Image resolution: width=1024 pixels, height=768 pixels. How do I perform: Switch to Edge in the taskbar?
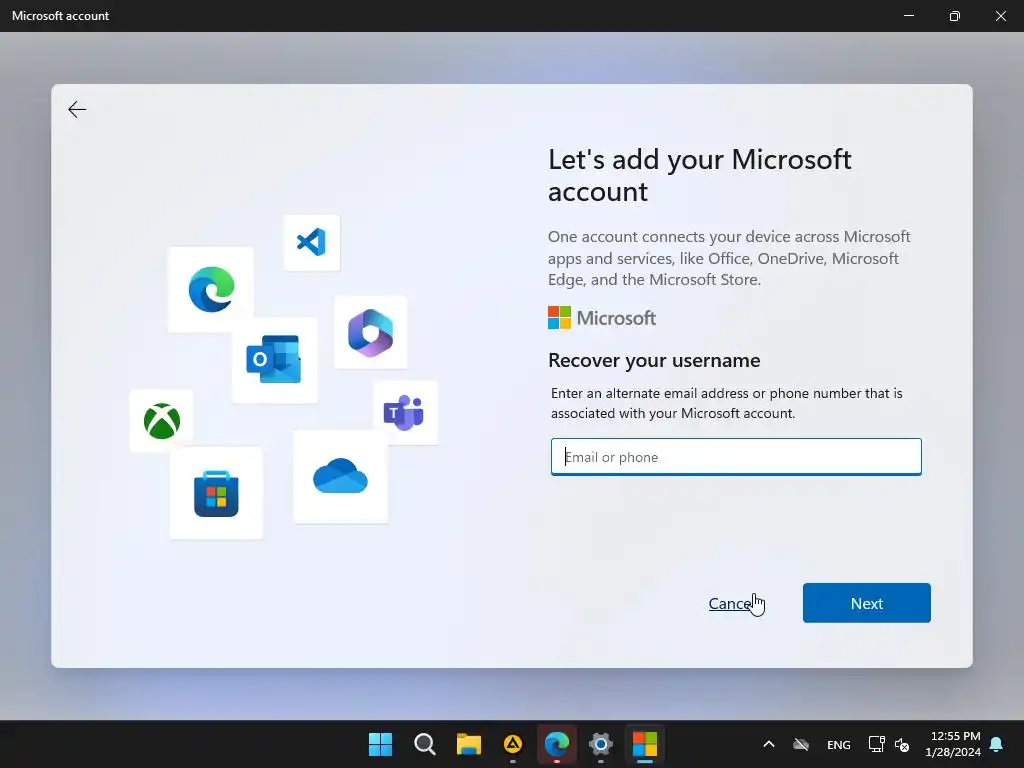[556, 744]
